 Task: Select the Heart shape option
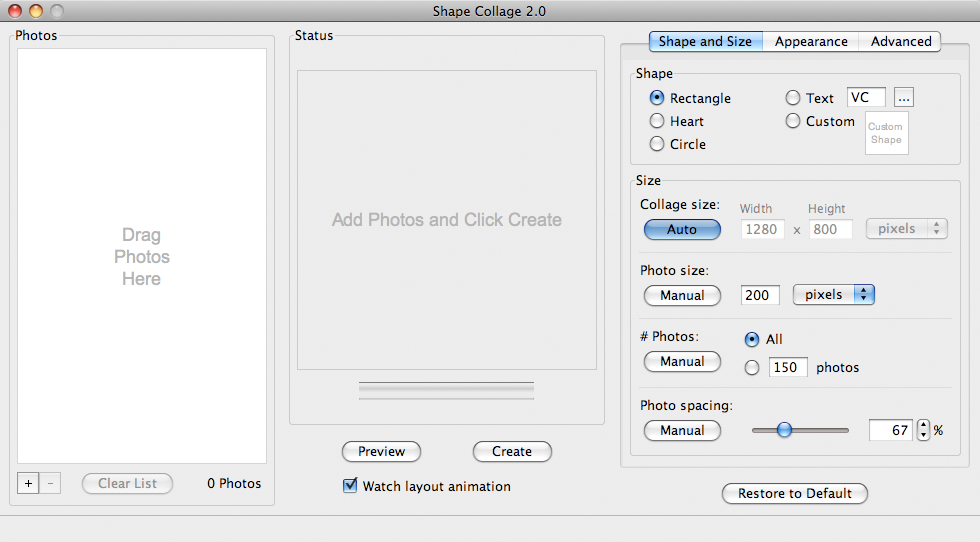click(657, 121)
